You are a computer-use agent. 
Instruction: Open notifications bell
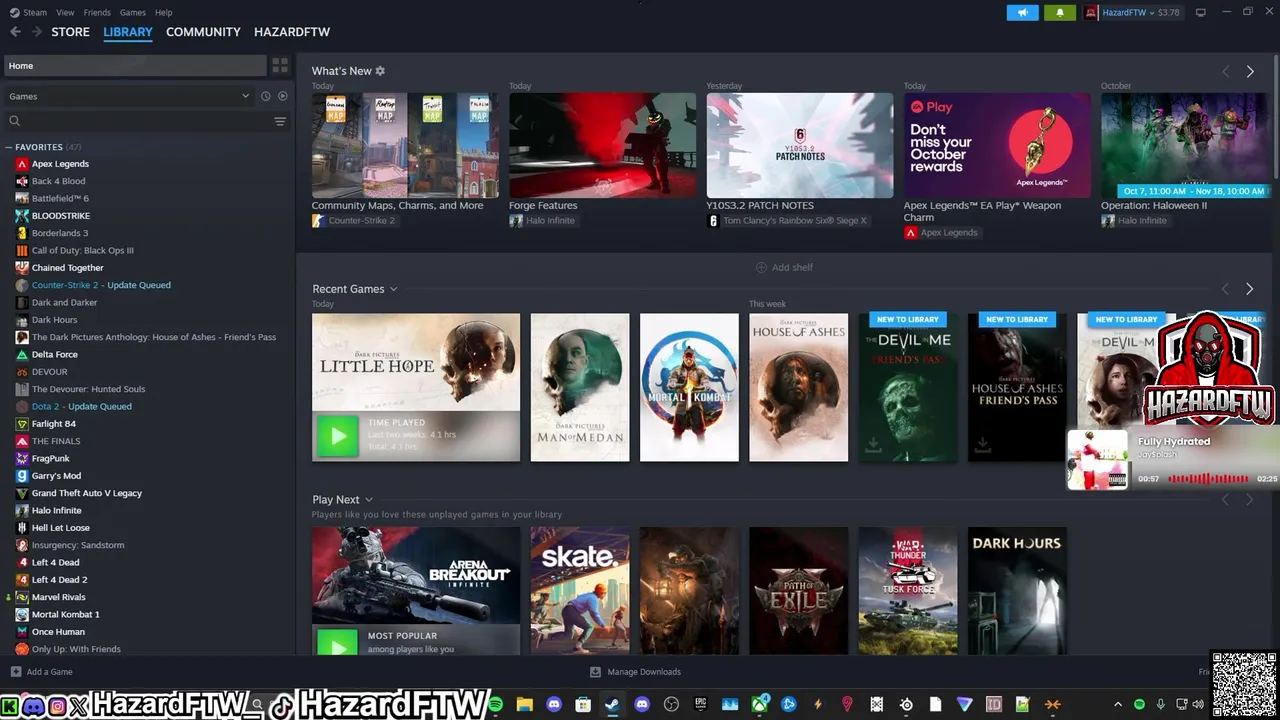coord(1060,12)
